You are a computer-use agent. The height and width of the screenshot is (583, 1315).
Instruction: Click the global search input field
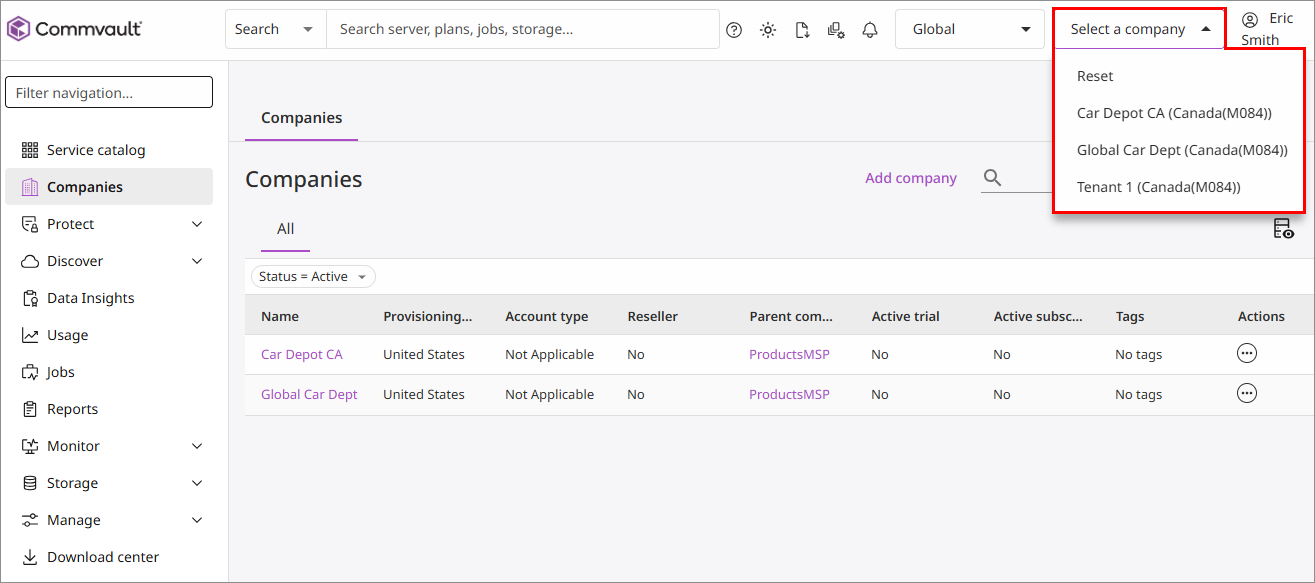click(523, 29)
